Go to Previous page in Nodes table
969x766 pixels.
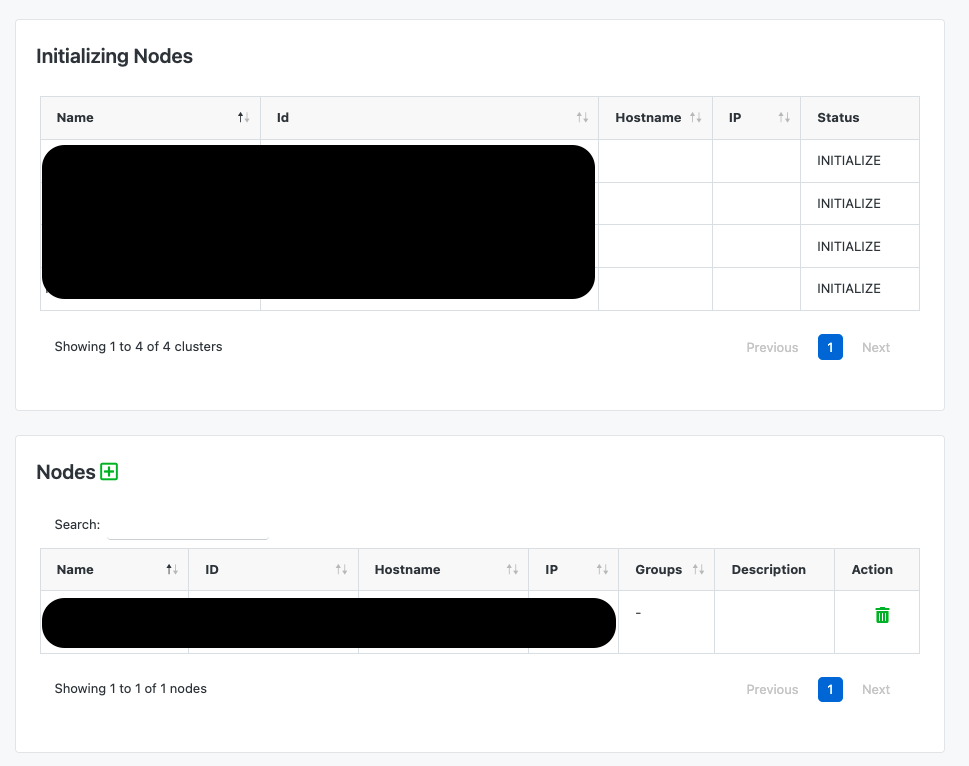click(x=772, y=689)
